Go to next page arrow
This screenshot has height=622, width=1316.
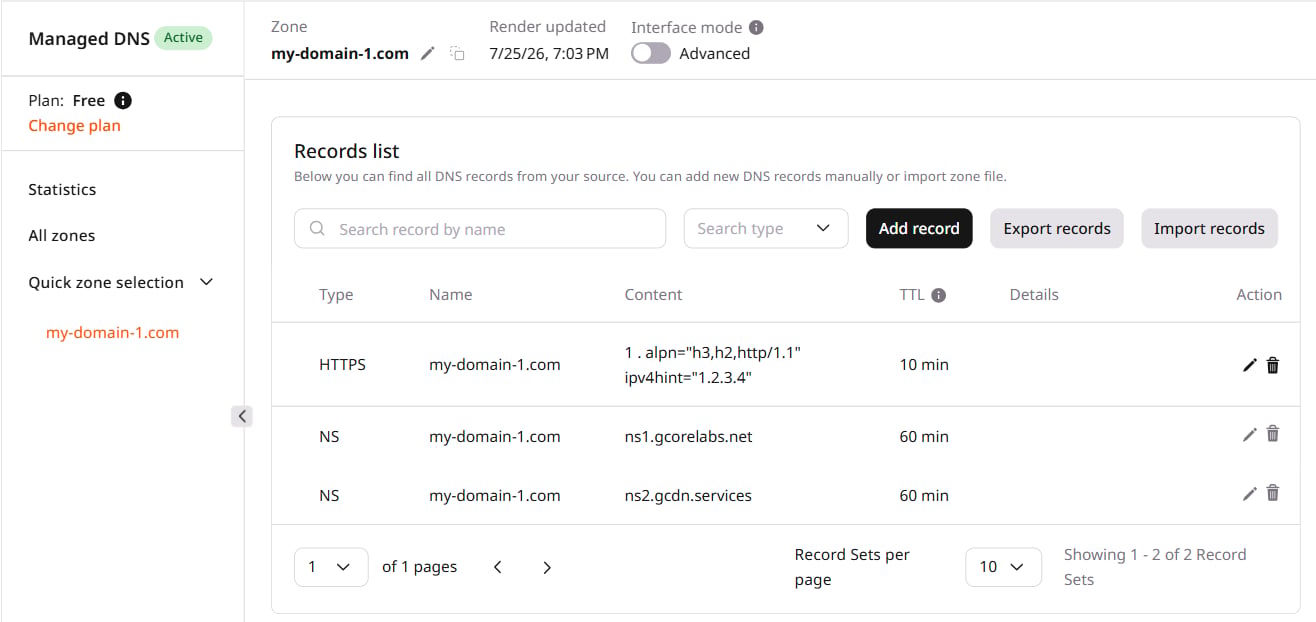[547, 567]
